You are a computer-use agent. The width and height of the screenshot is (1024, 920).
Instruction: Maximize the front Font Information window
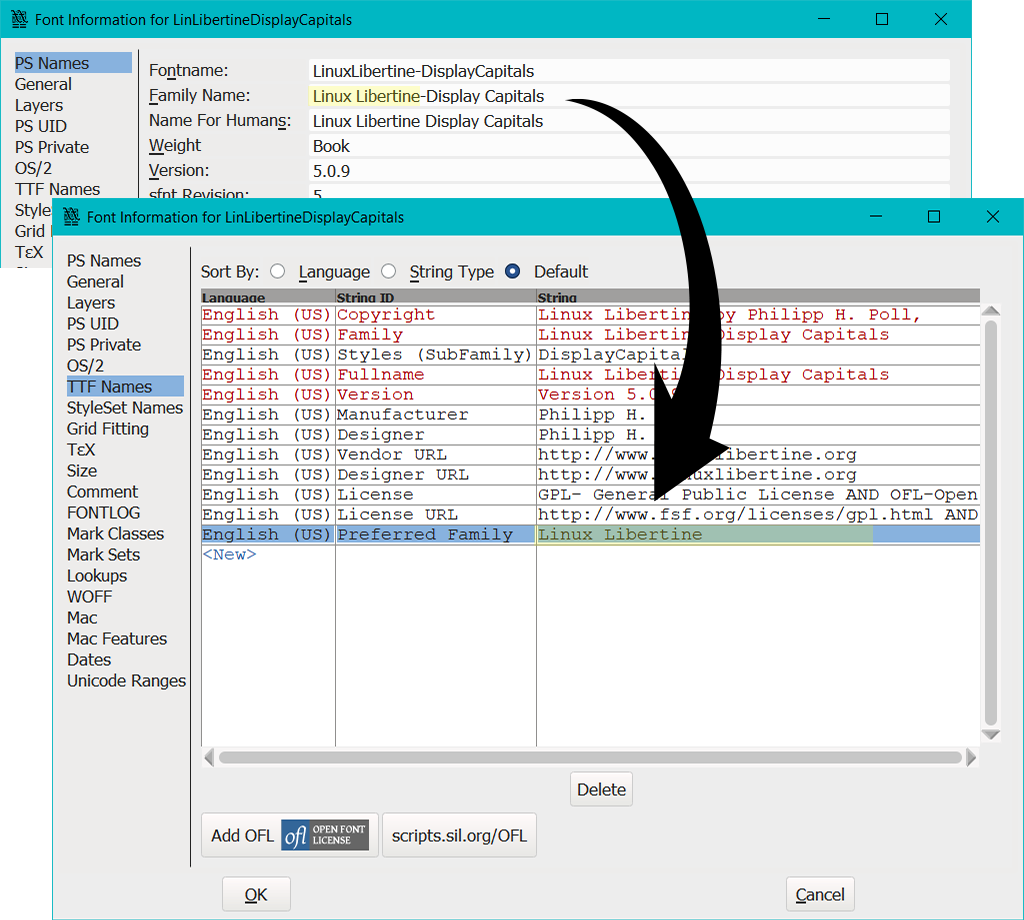pyautogui.click(x=934, y=217)
